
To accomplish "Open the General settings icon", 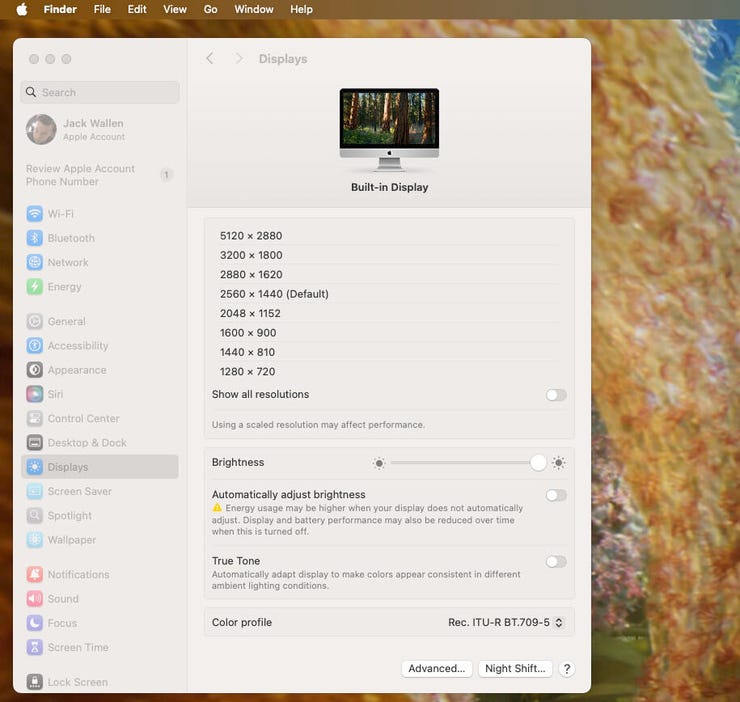I will (x=34, y=321).
